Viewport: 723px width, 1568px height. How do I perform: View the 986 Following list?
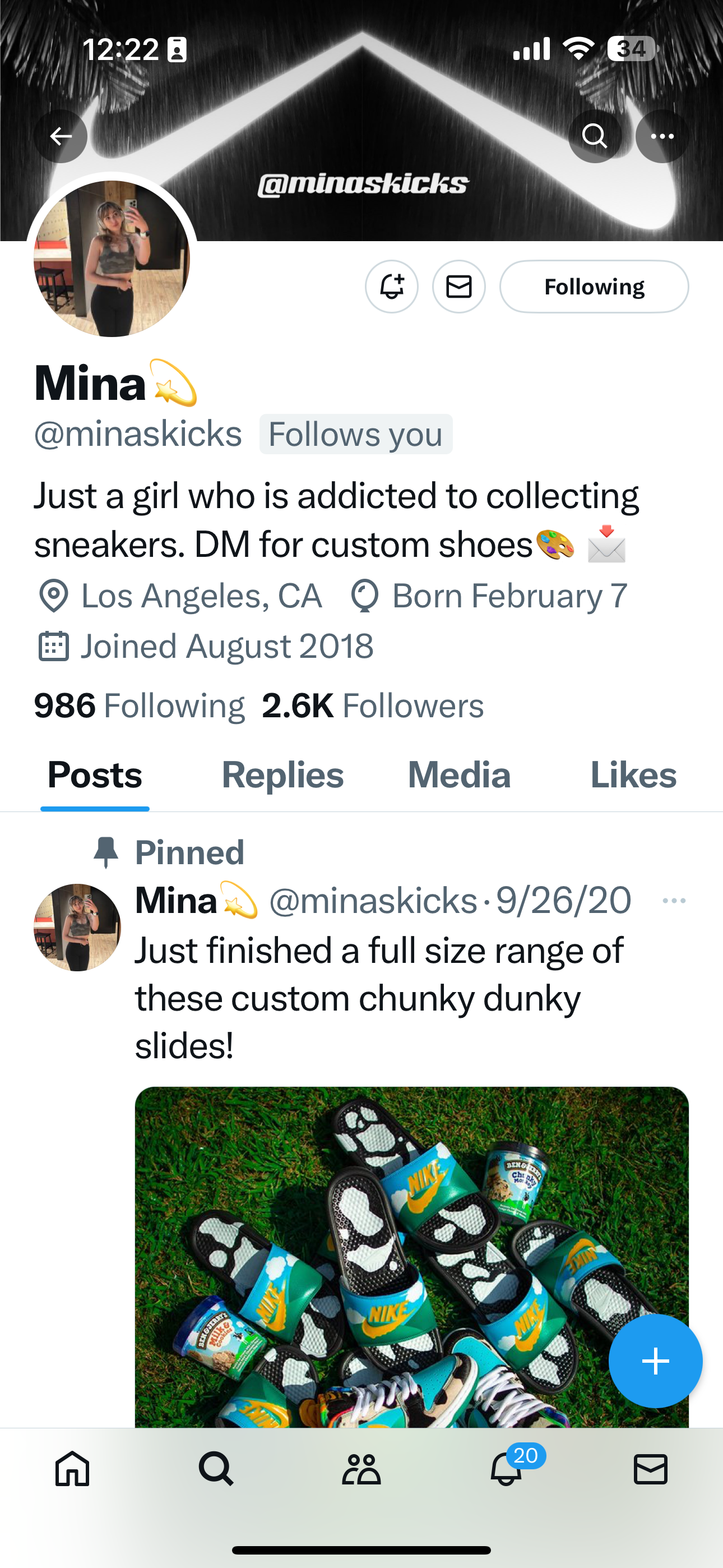click(140, 705)
